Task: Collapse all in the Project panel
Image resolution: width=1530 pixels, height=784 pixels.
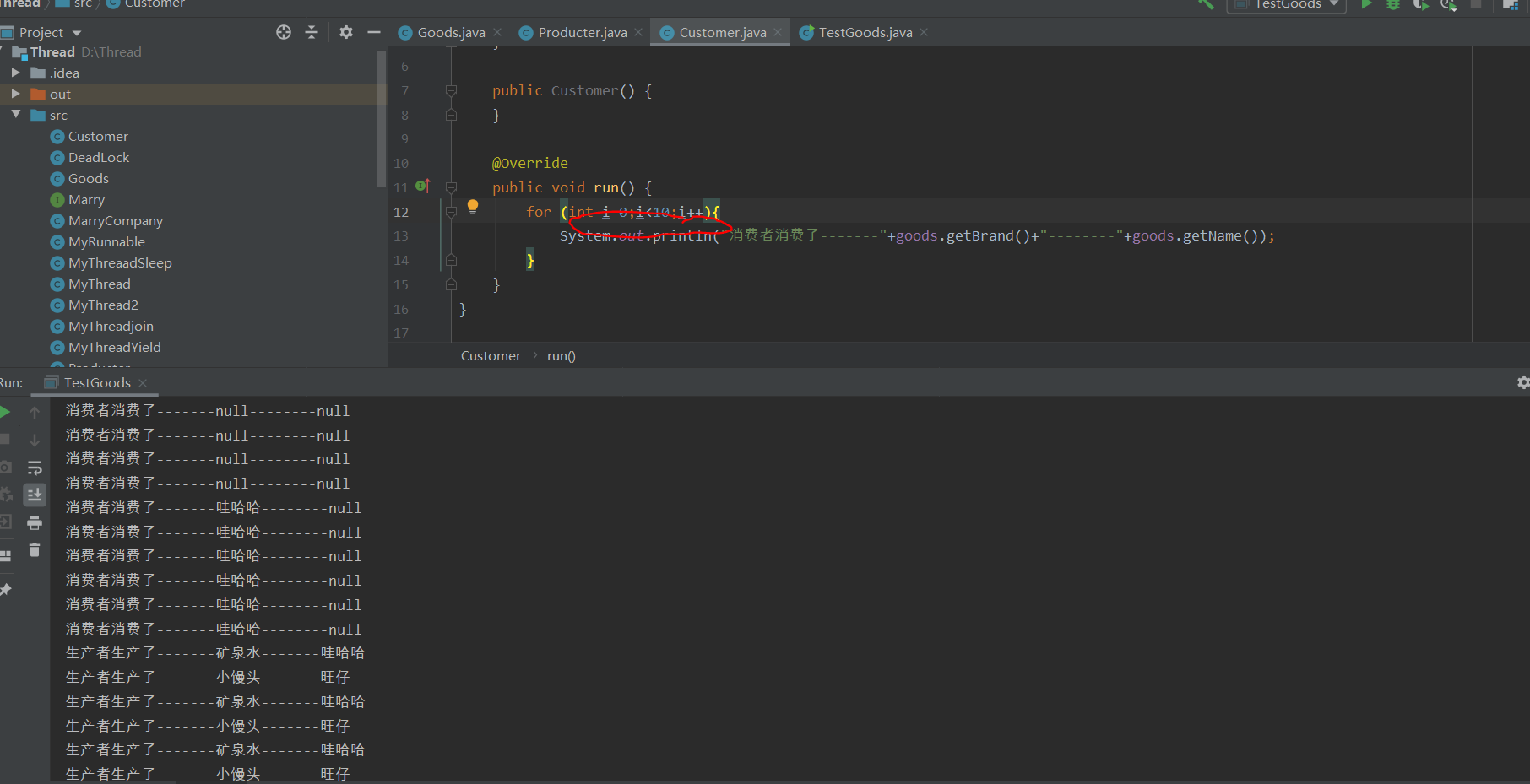Action: (312, 32)
